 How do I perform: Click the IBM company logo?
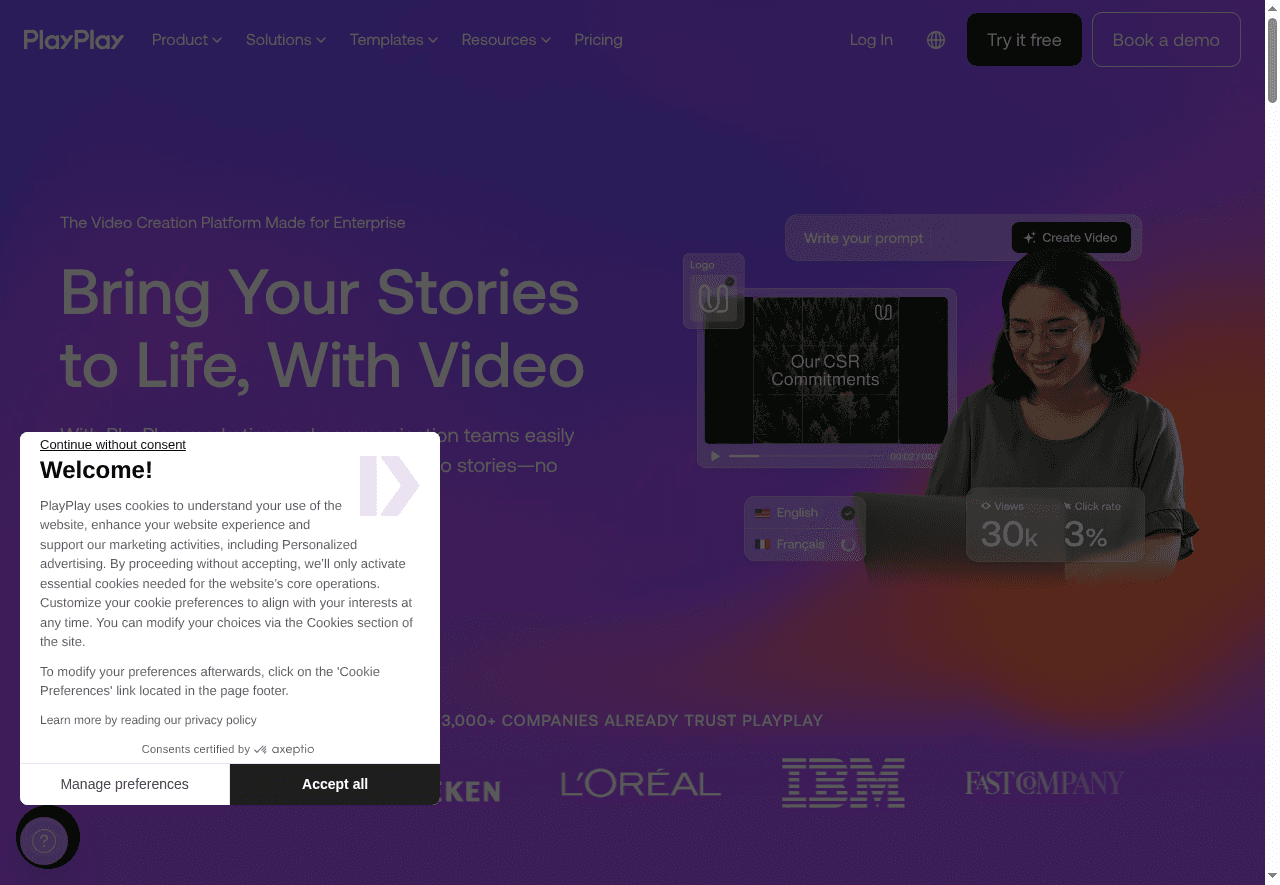(843, 783)
